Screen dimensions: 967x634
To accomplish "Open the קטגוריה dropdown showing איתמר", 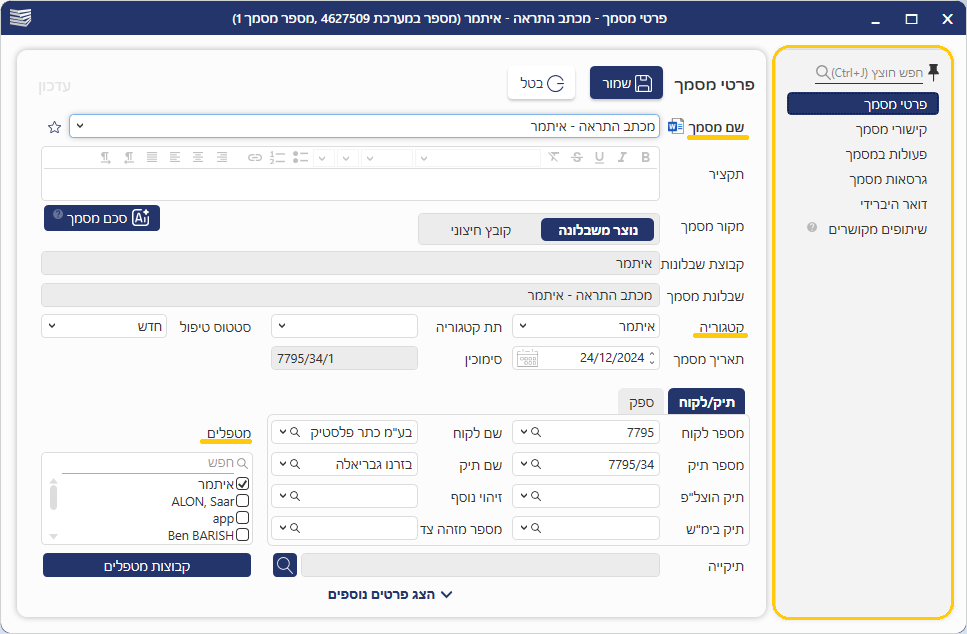I will click(586, 326).
